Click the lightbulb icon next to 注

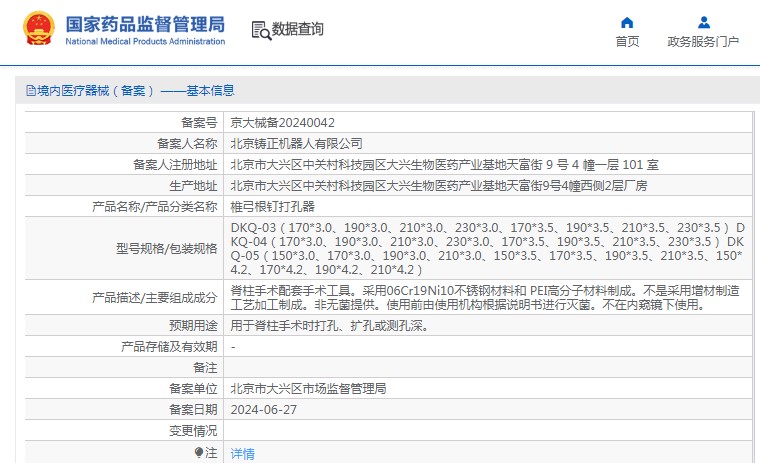click(198, 452)
